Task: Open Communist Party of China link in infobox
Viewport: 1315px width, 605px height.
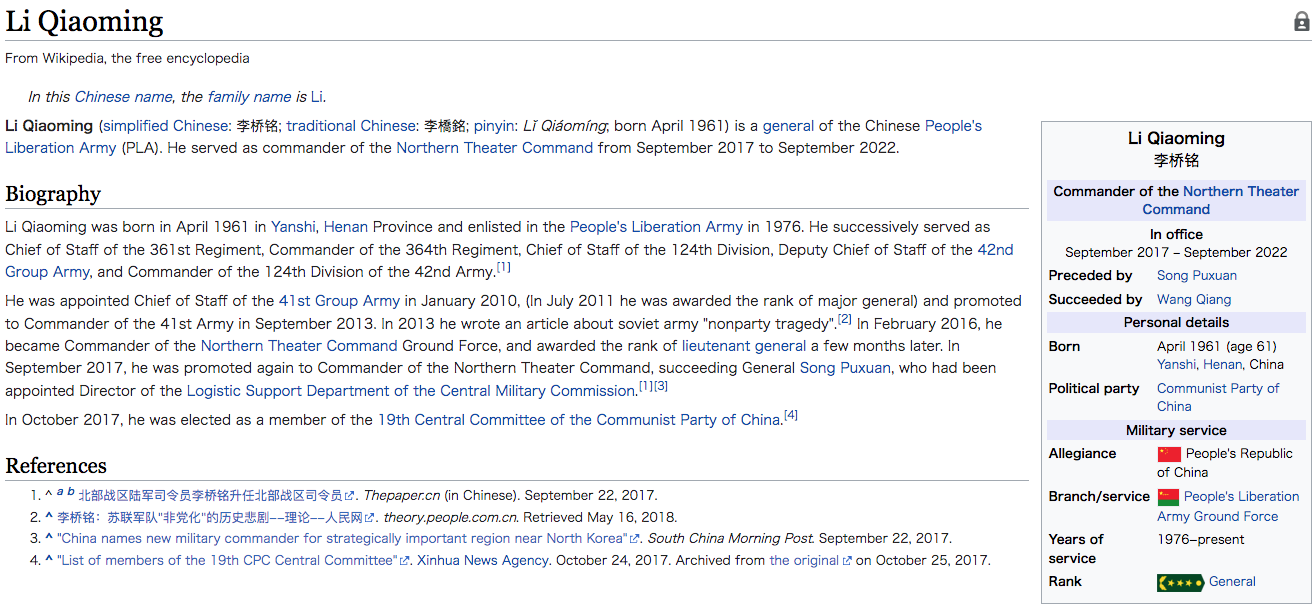Action: (1218, 398)
